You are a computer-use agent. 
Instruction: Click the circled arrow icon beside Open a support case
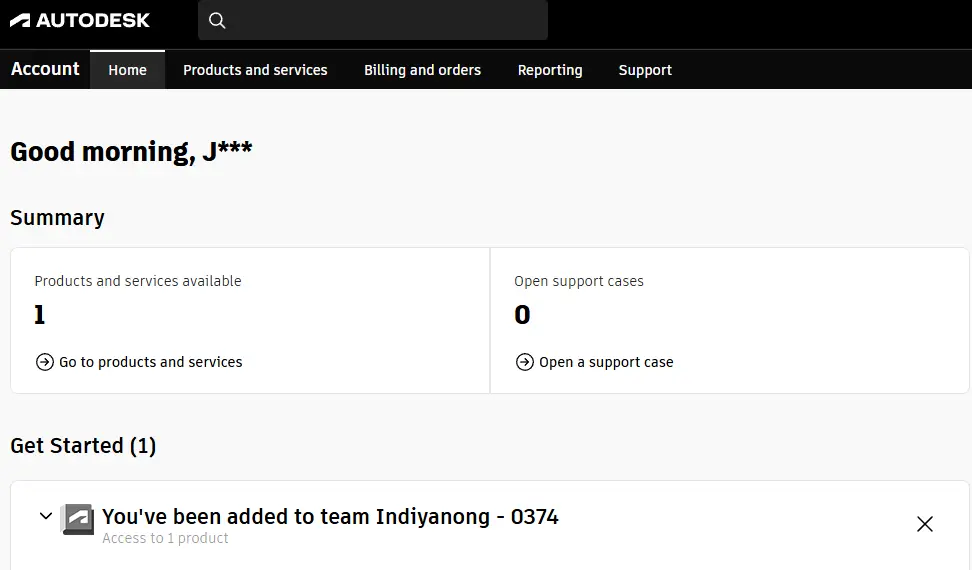[524, 362]
